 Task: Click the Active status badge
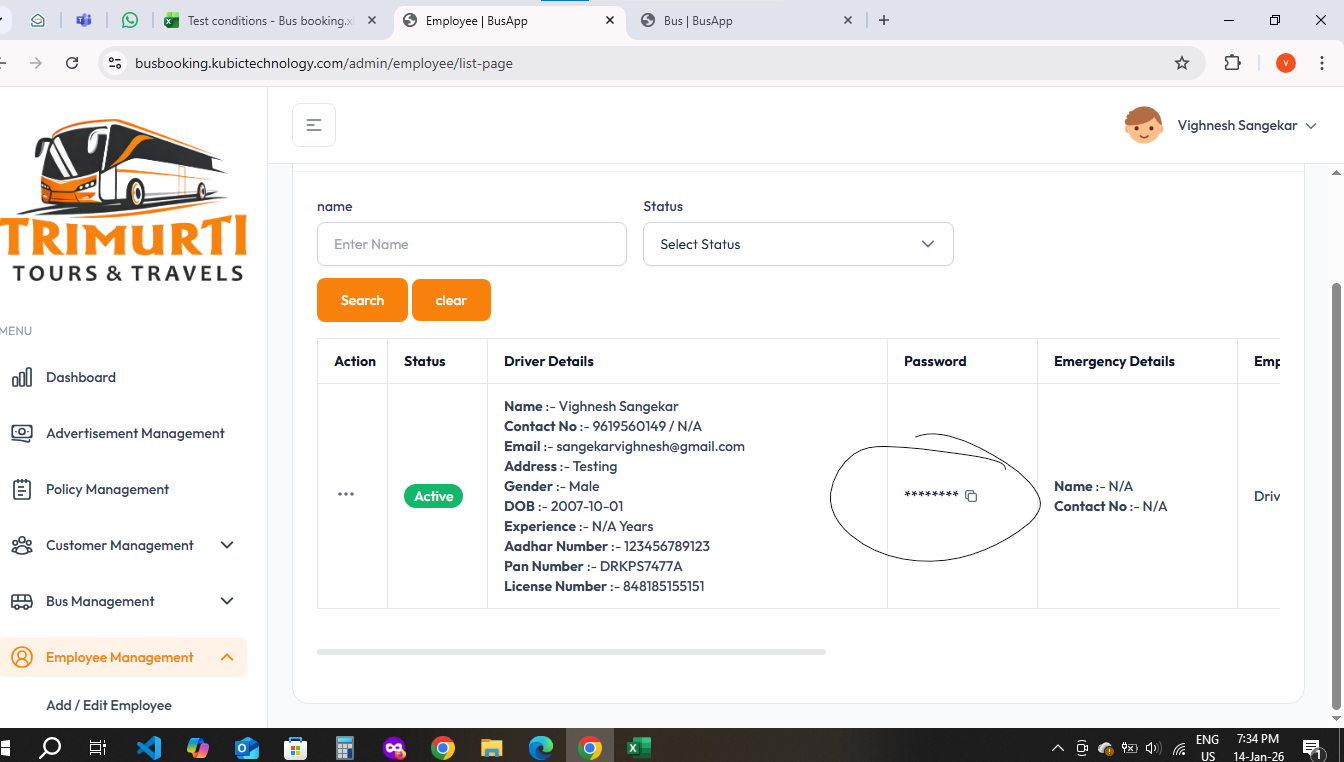433,496
